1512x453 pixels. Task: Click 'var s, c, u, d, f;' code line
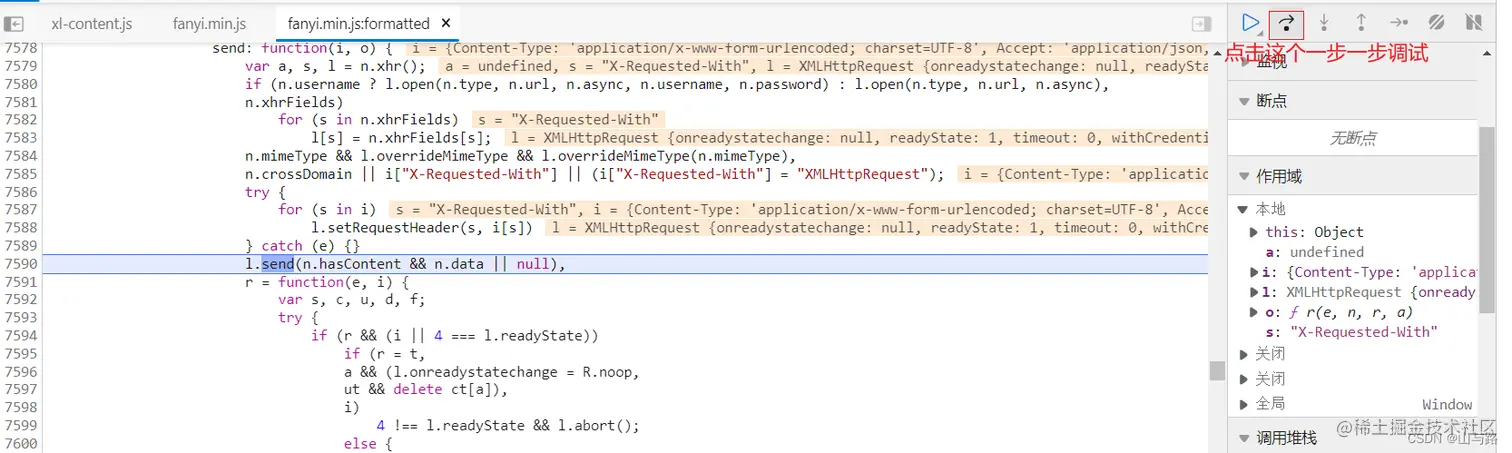[352, 300]
